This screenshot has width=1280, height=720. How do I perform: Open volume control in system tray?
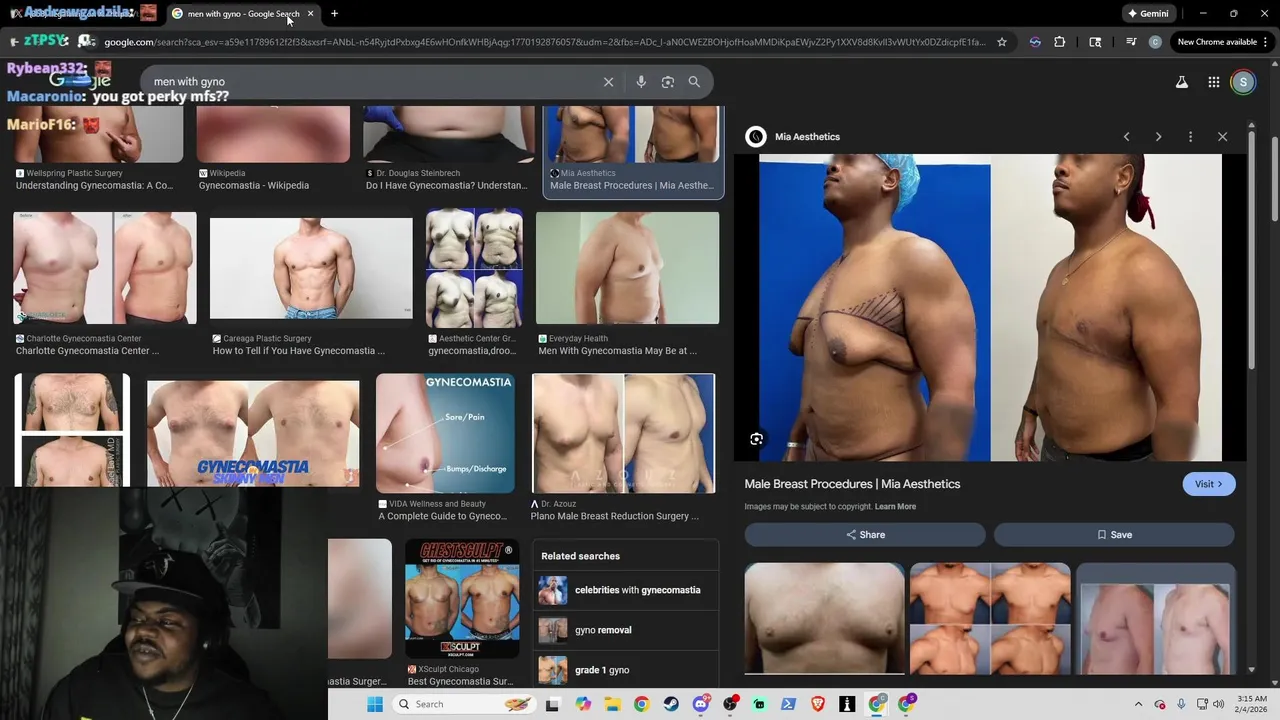(1219, 704)
